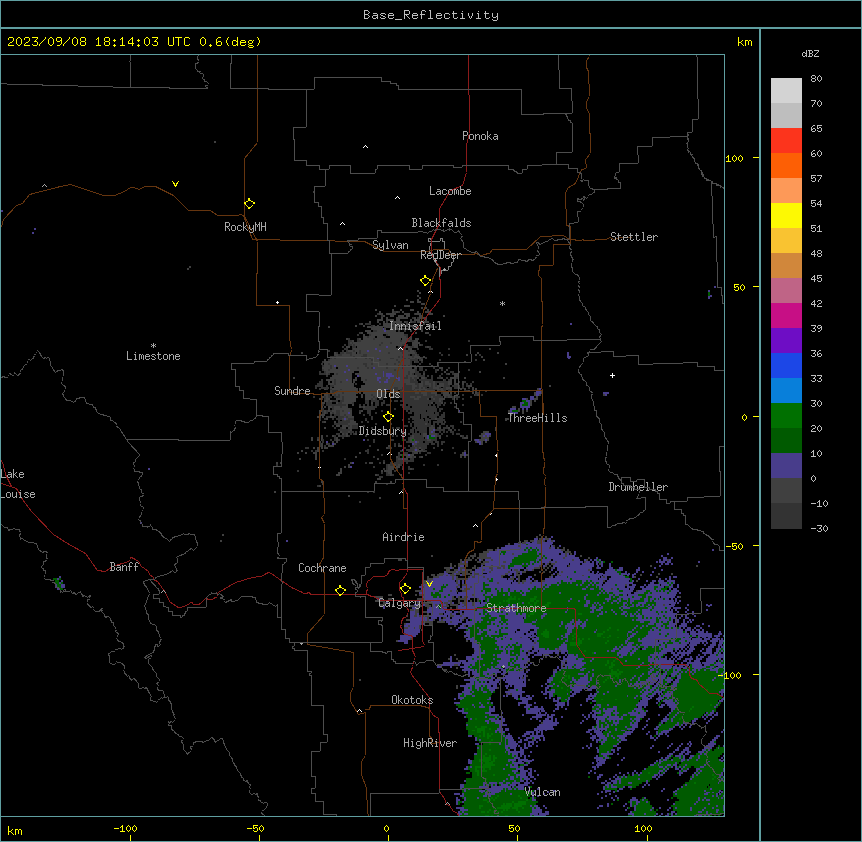Select the white plus marker west of Drumheller area
Screen dimensions: 862x842
(x=612, y=375)
